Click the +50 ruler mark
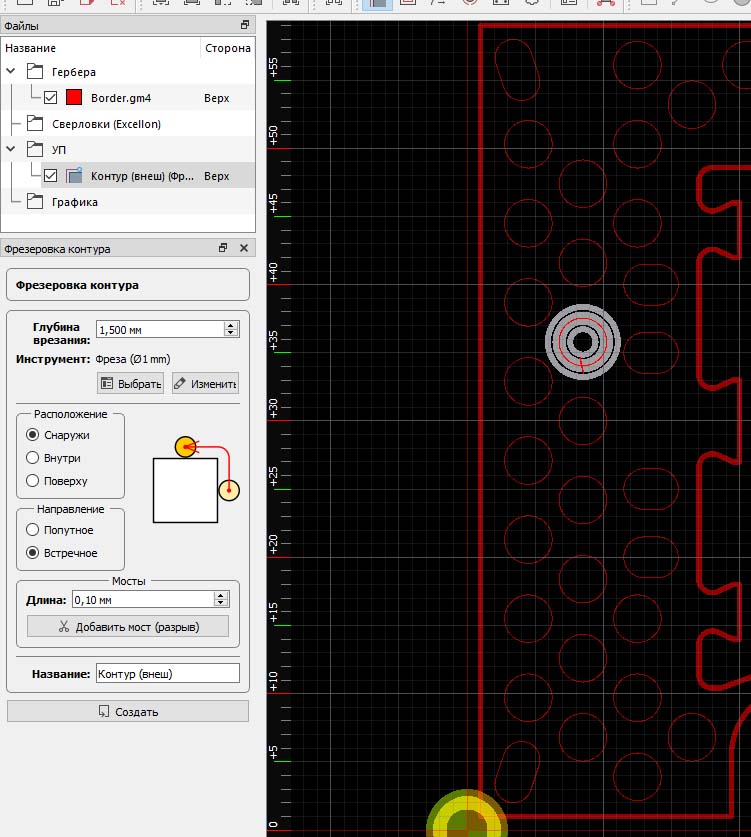 click(274, 135)
